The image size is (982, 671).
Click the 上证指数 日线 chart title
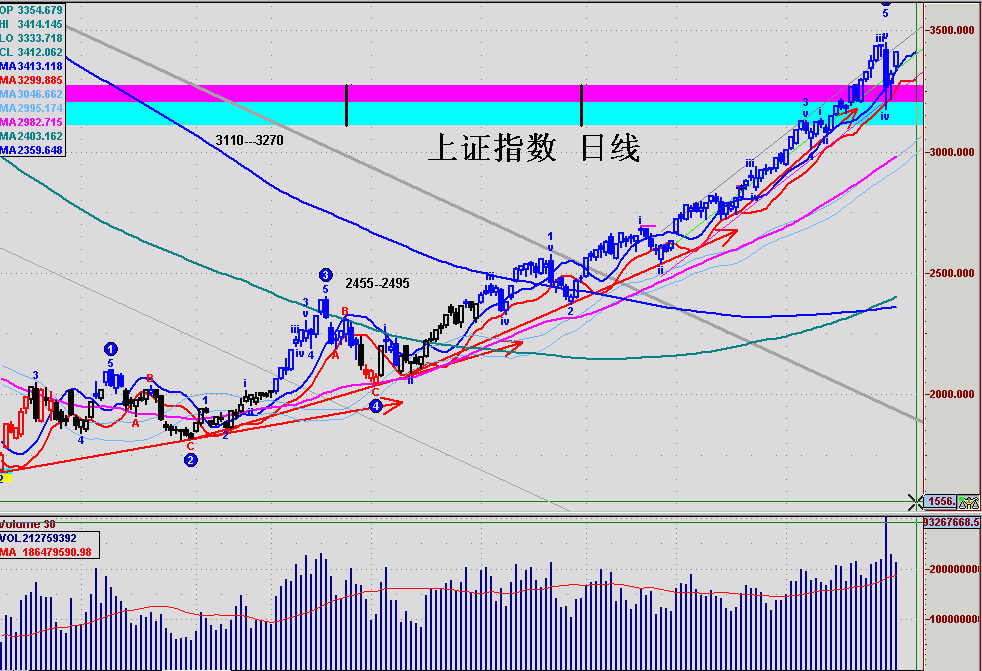click(x=534, y=148)
